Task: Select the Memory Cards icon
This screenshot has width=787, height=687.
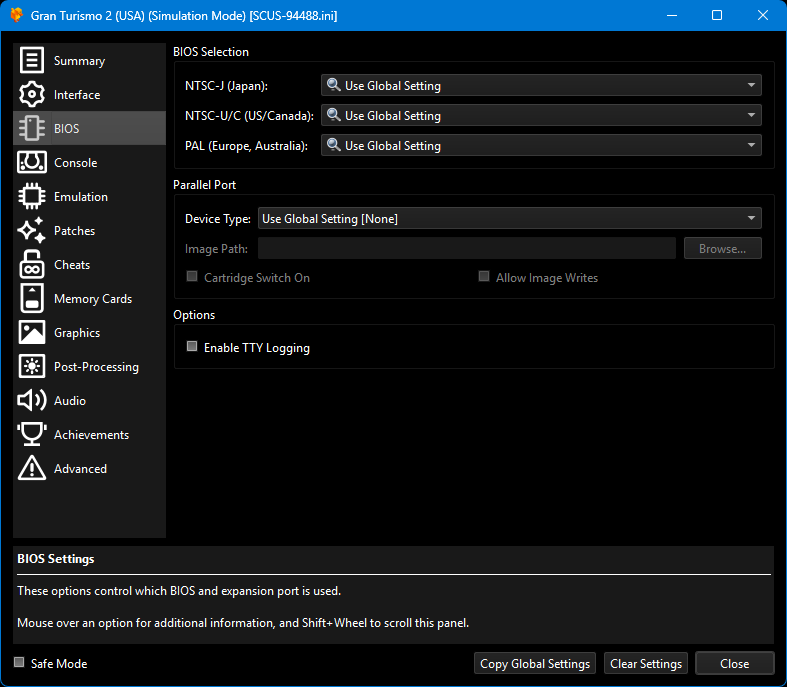Action: (x=32, y=299)
